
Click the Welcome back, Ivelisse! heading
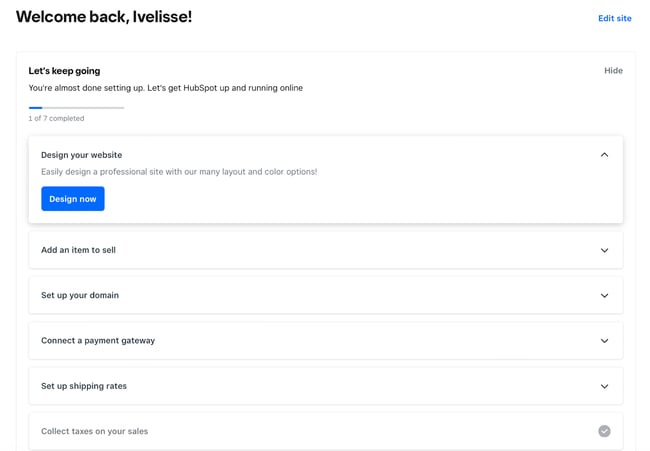[104, 17]
